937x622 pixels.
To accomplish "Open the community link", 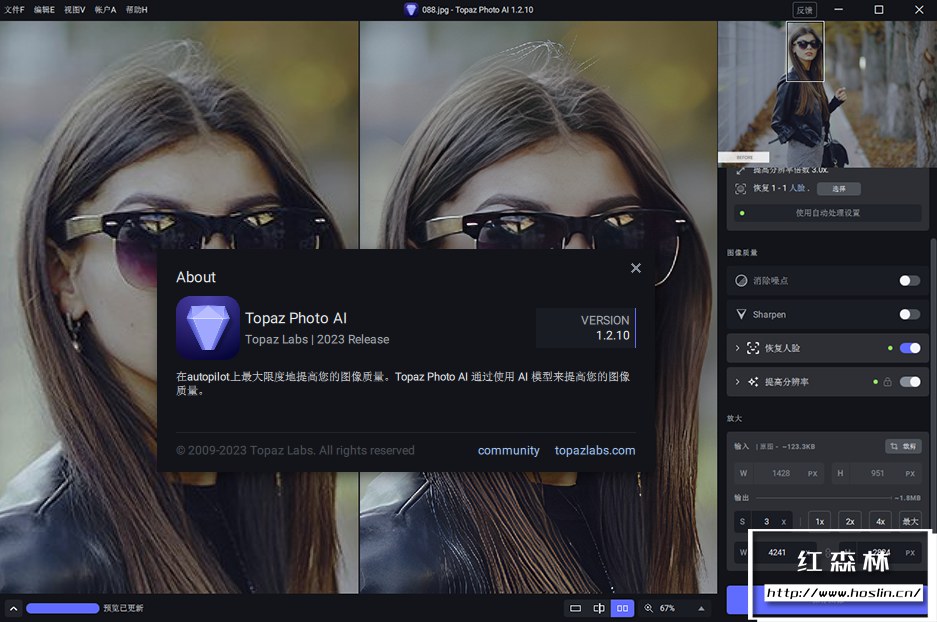I will [509, 451].
